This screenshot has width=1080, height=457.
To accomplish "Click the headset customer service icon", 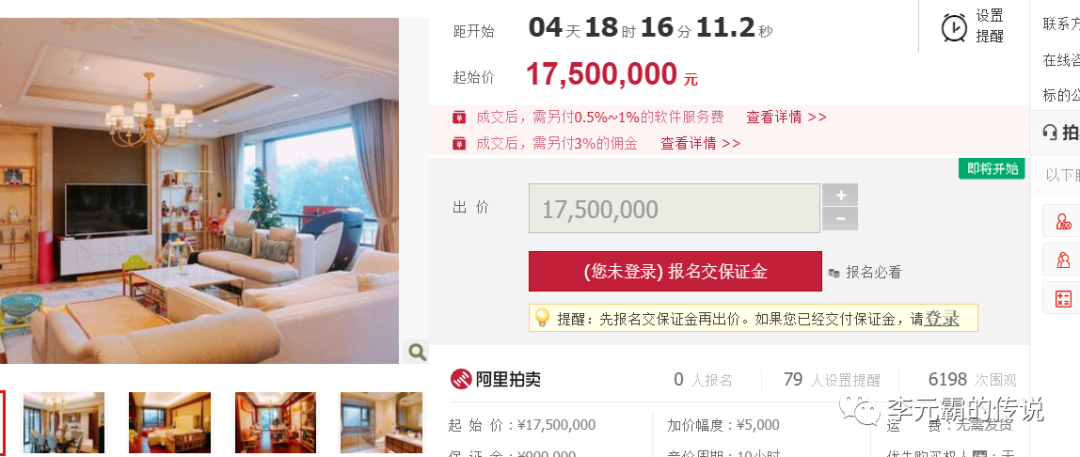I will tap(1050, 132).
